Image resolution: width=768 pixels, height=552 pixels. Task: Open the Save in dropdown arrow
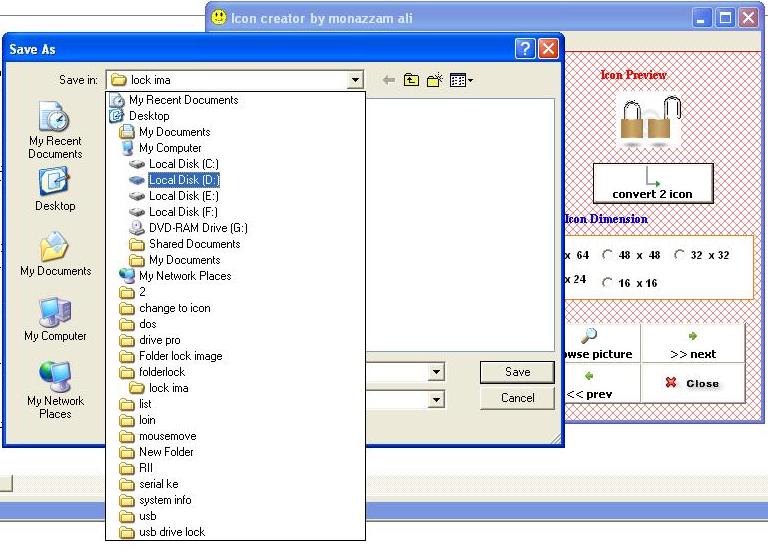pos(355,80)
